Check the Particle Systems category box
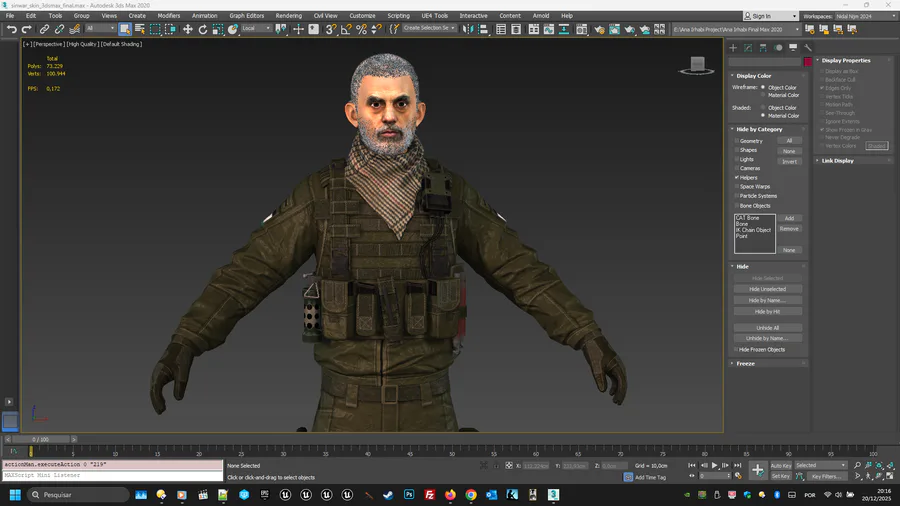This screenshot has height=506, width=900. tap(737, 196)
